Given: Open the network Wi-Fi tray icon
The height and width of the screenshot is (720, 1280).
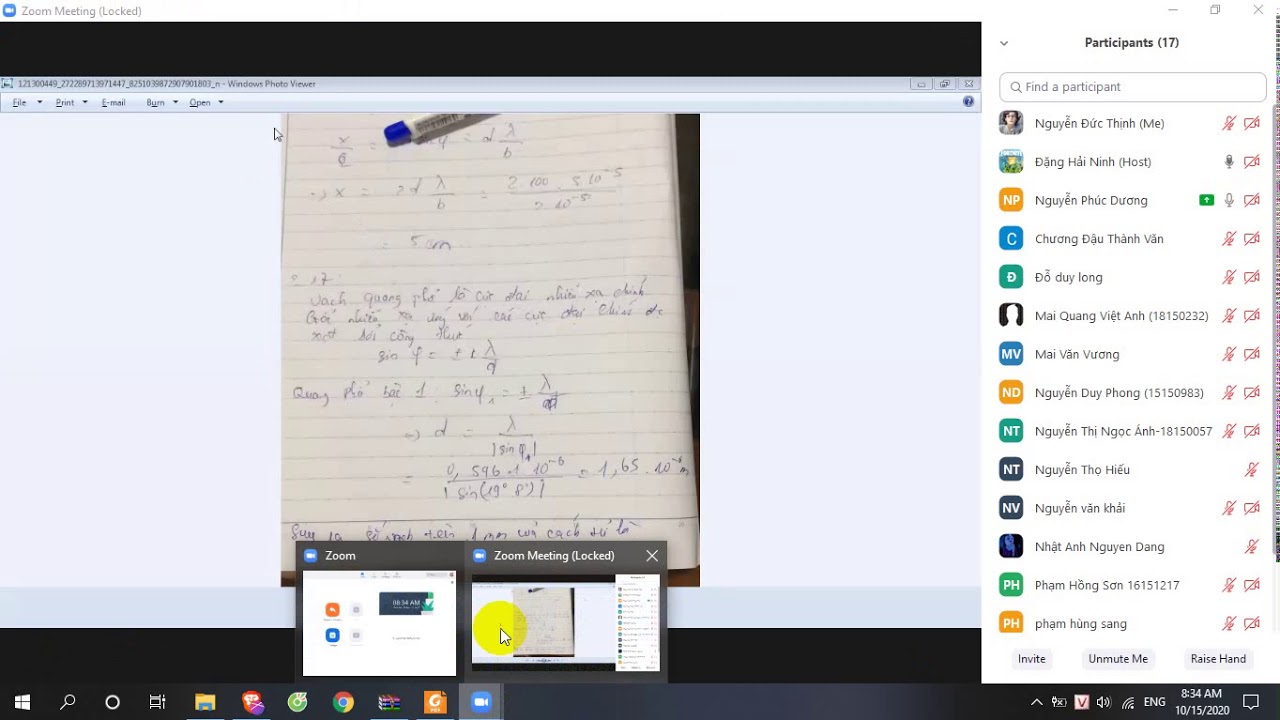Looking at the screenshot, I should 1128,702.
